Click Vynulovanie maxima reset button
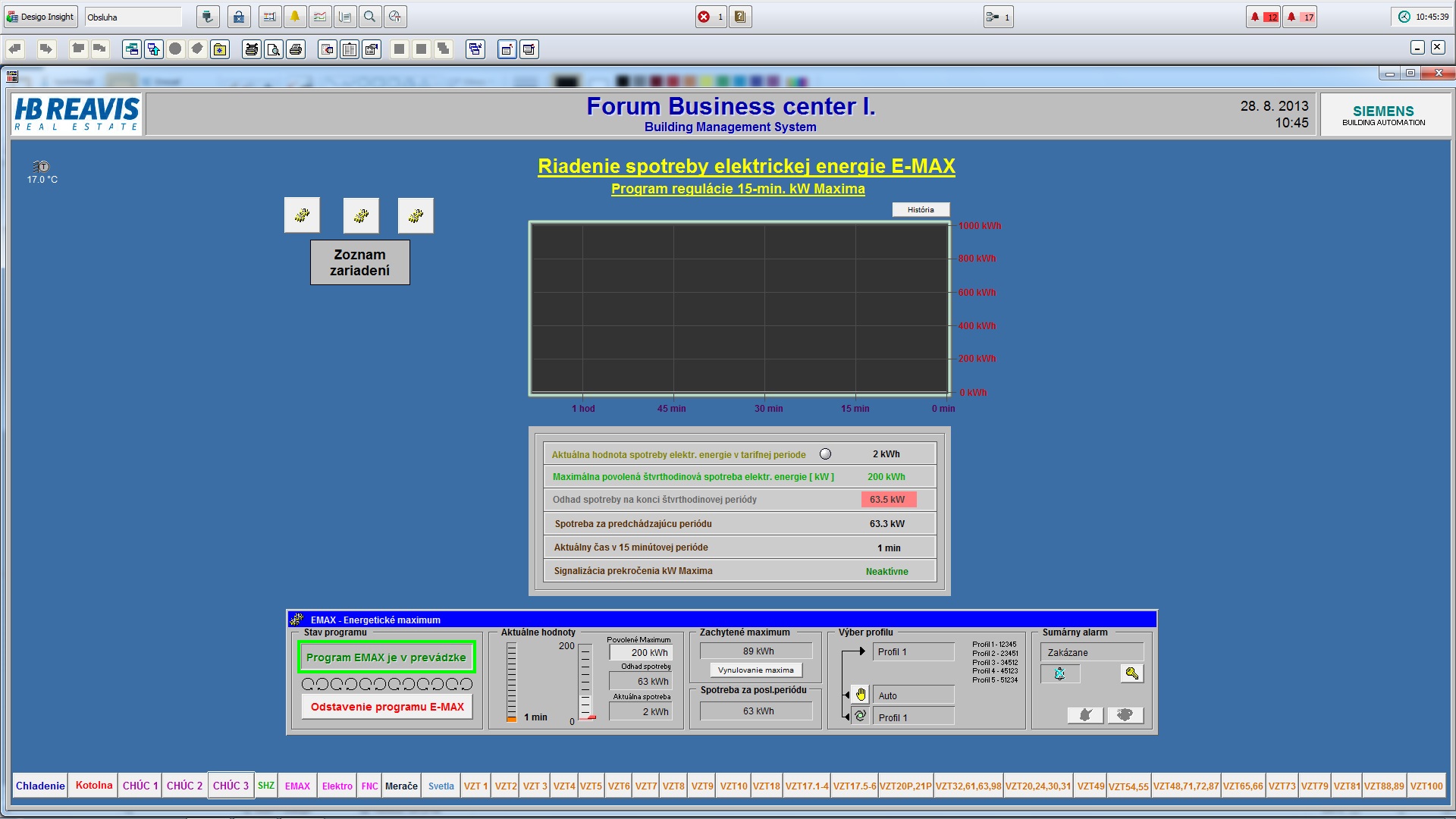 [x=756, y=670]
